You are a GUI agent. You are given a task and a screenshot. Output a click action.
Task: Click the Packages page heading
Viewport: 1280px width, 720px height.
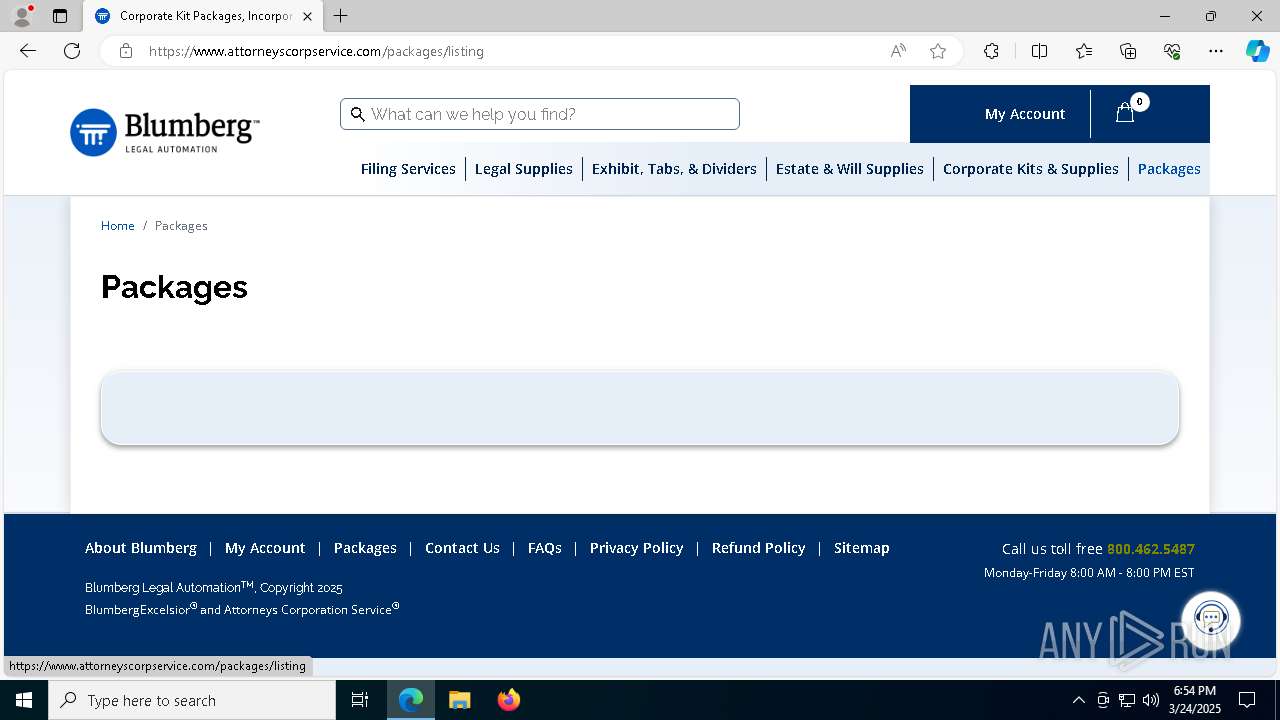tap(174, 287)
